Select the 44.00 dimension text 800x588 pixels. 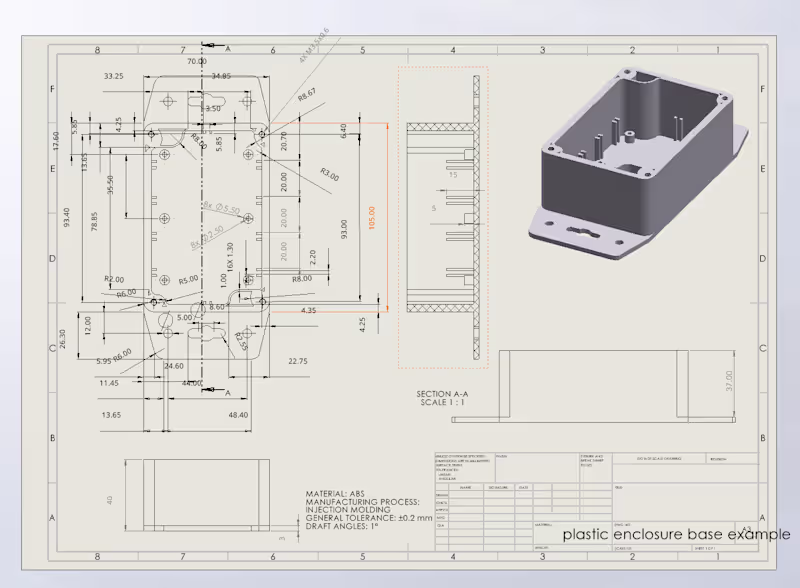click(192, 383)
